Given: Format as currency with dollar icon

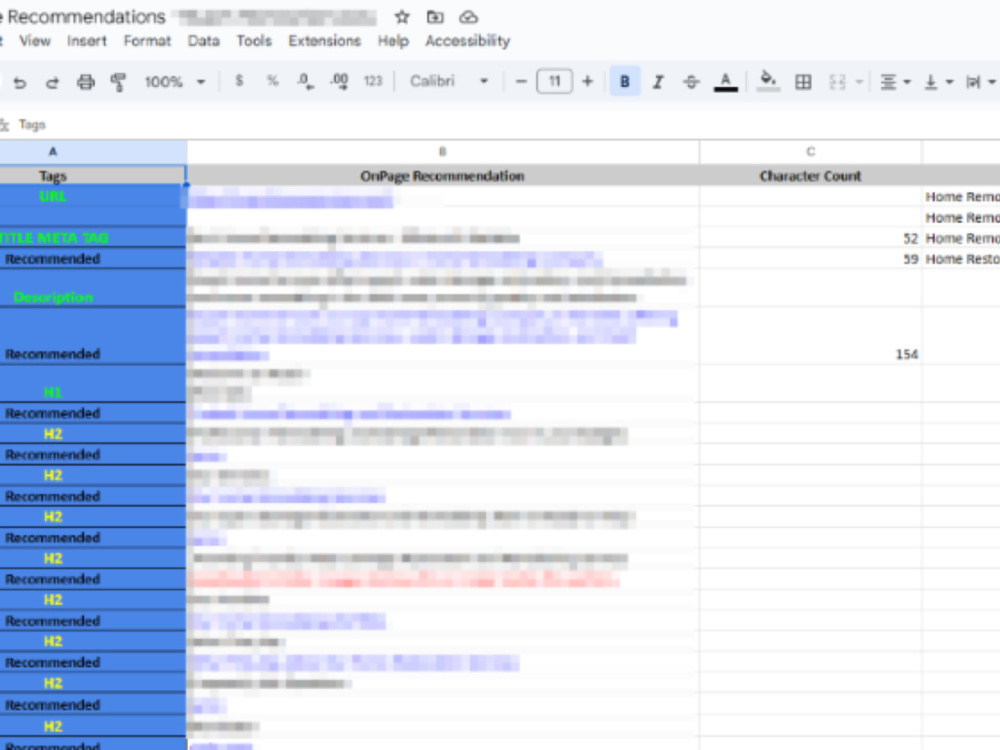Looking at the screenshot, I should pyautogui.click(x=239, y=81).
